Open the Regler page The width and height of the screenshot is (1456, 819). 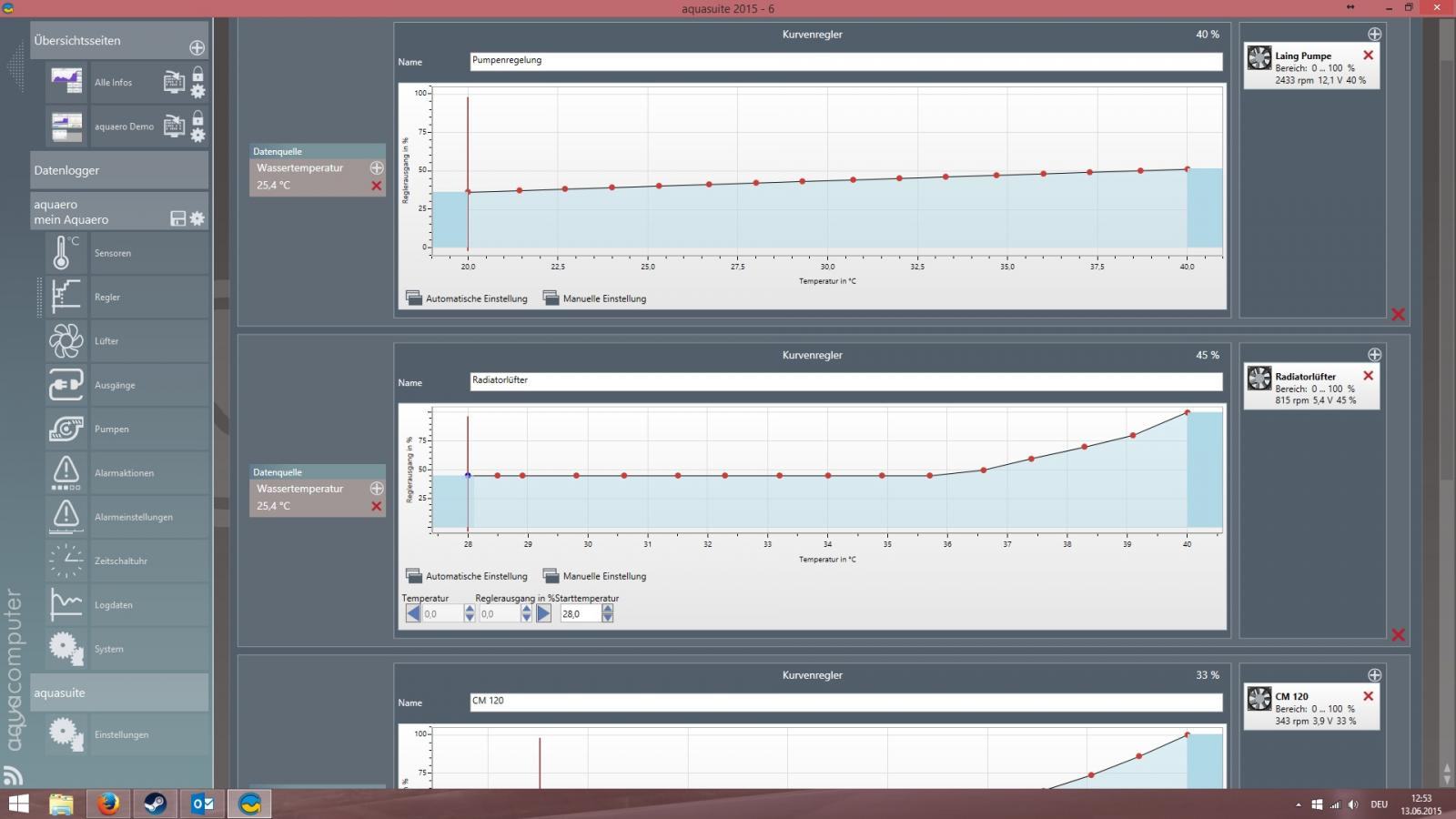click(126, 297)
